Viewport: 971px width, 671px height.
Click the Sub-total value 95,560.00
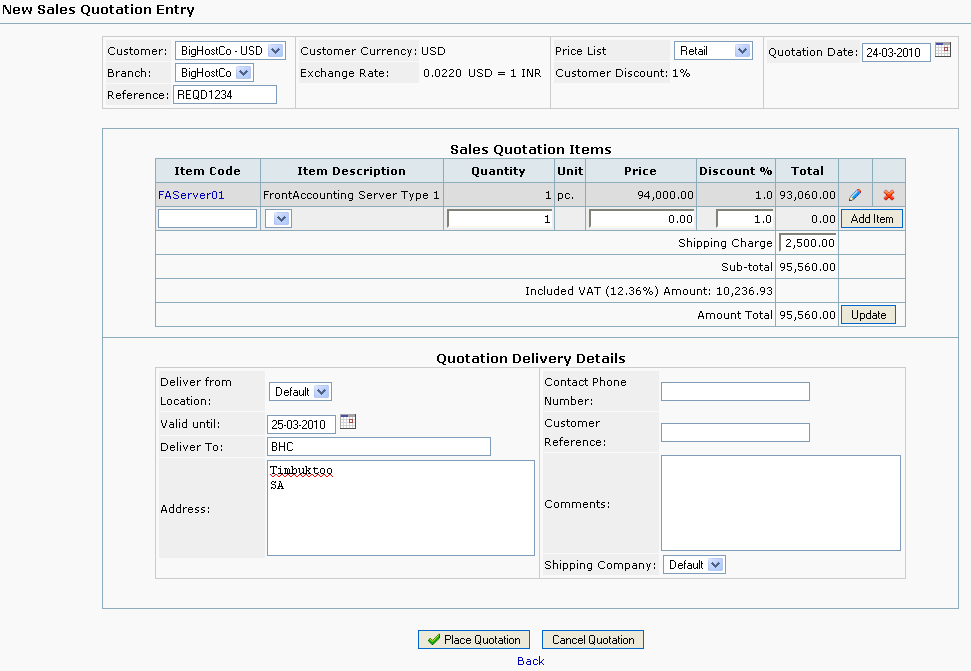pos(807,267)
